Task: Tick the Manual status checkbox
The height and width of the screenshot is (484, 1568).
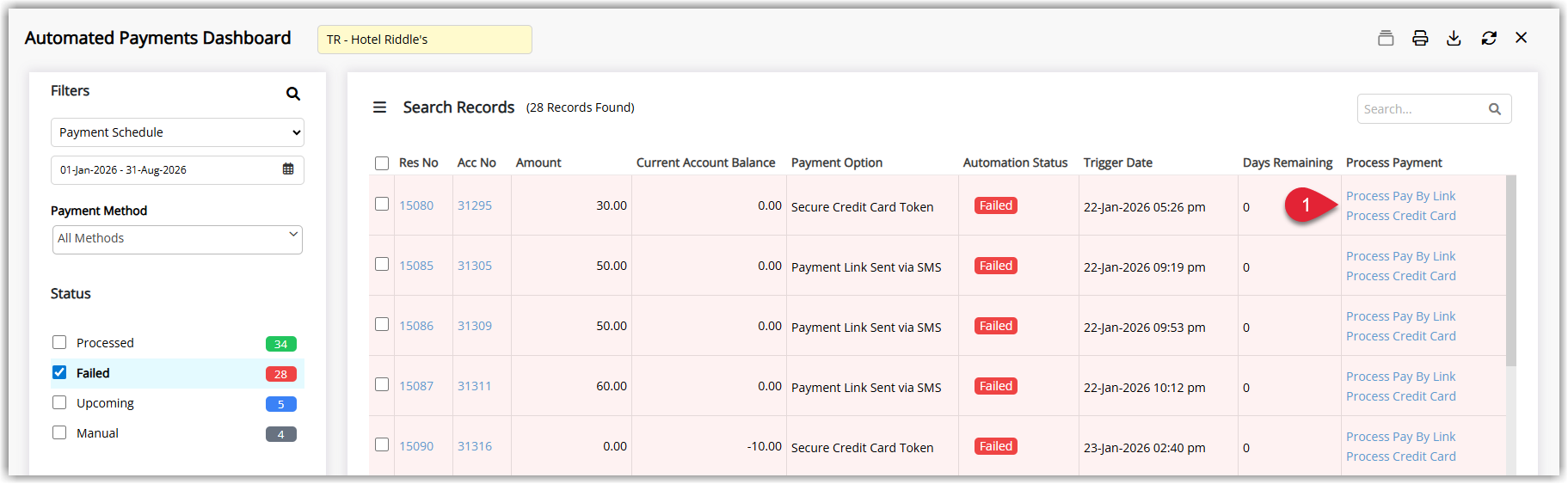Action: pyautogui.click(x=59, y=432)
